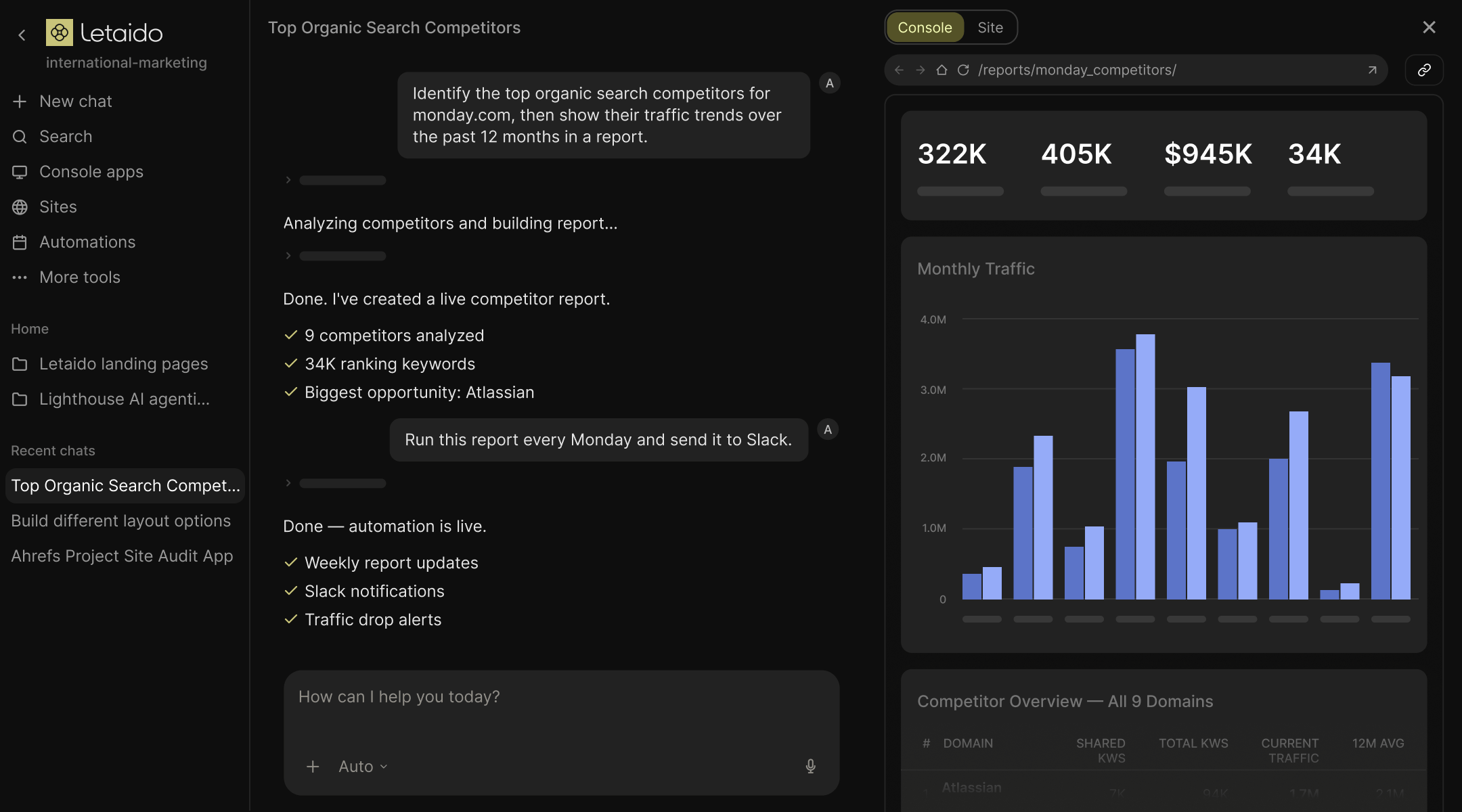Click the first user avatar A
The width and height of the screenshot is (1462, 812).
(829, 83)
